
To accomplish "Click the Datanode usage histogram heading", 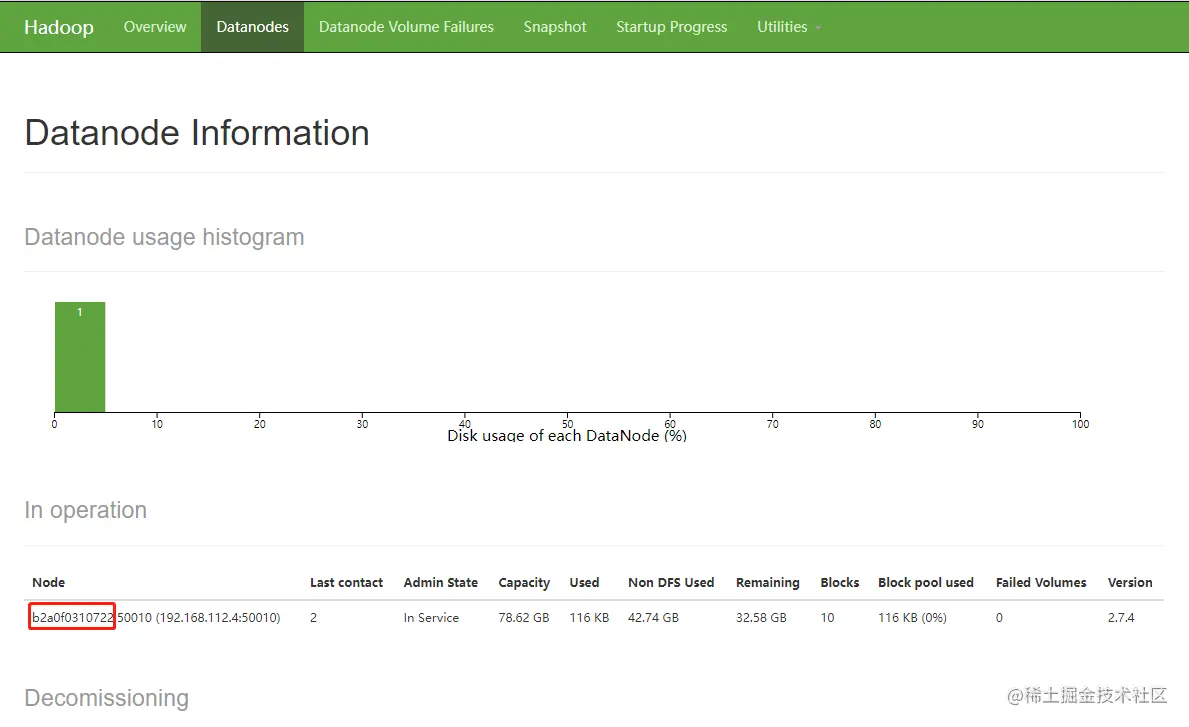I will tap(165, 237).
